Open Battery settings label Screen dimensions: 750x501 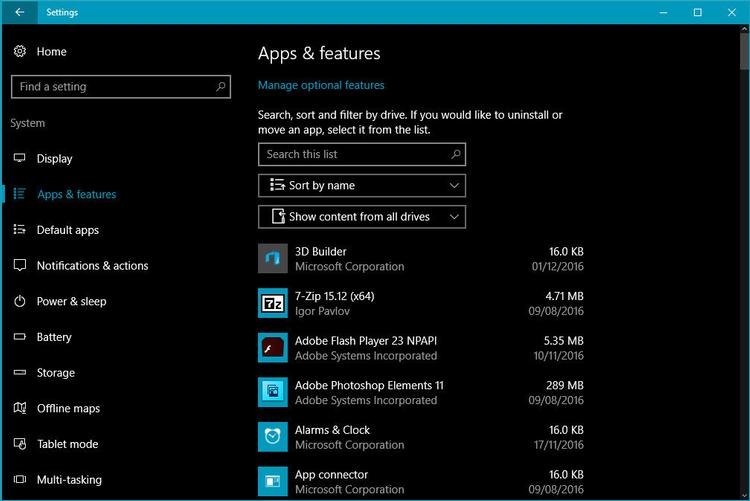tap(54, 337)
